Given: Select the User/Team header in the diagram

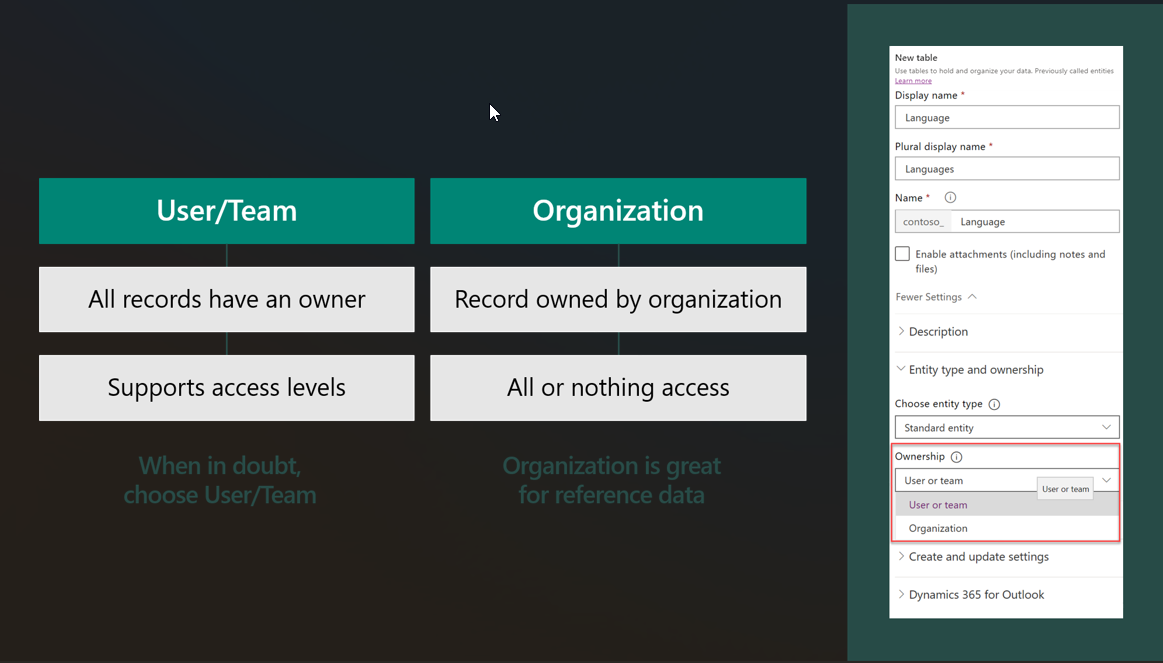Looking at the screenshot, I should coord(226,210).
